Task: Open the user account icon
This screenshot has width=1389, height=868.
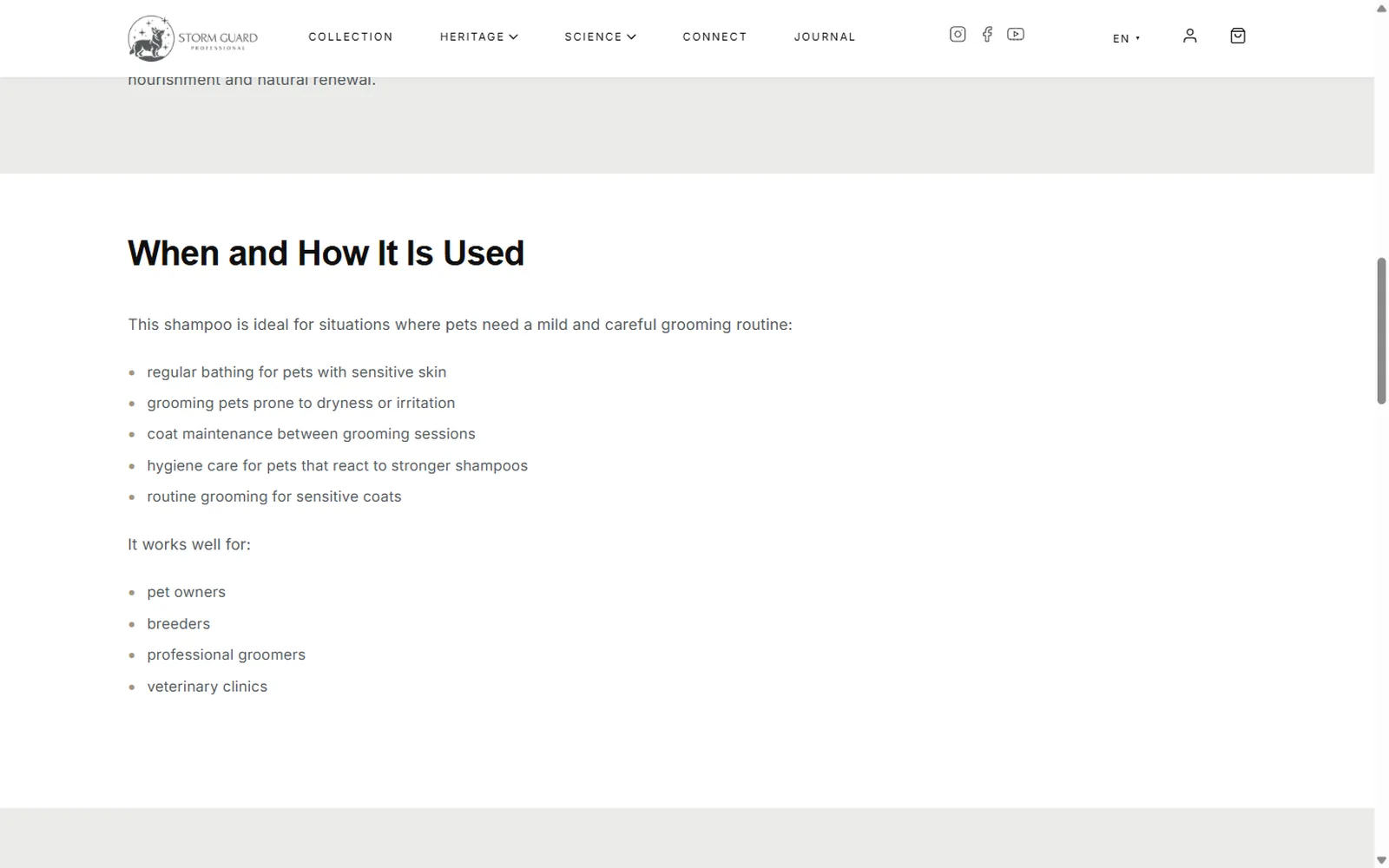Action: pyautogui.click(x=1190, y=36)
